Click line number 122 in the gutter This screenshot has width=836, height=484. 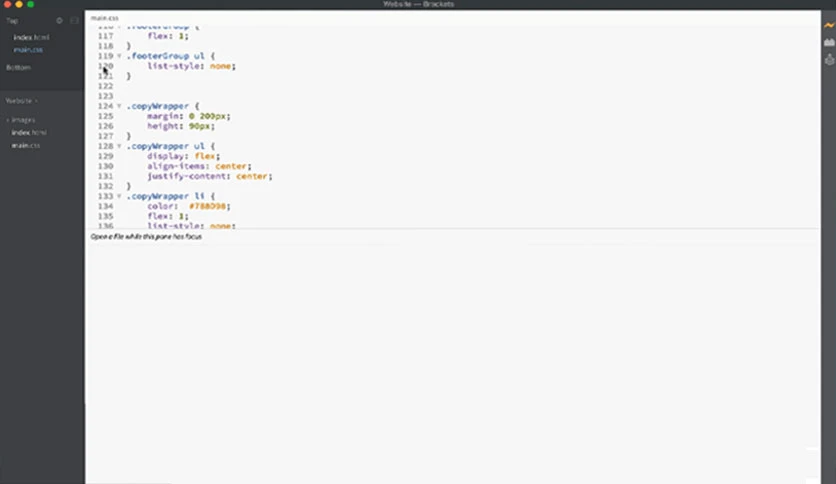[x=106, y=86]
